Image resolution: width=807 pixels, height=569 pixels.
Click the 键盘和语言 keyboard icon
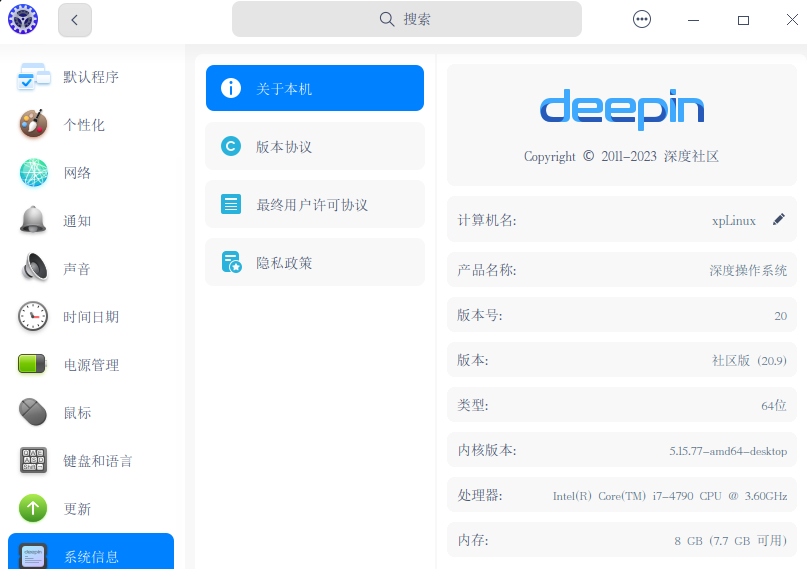33,460
